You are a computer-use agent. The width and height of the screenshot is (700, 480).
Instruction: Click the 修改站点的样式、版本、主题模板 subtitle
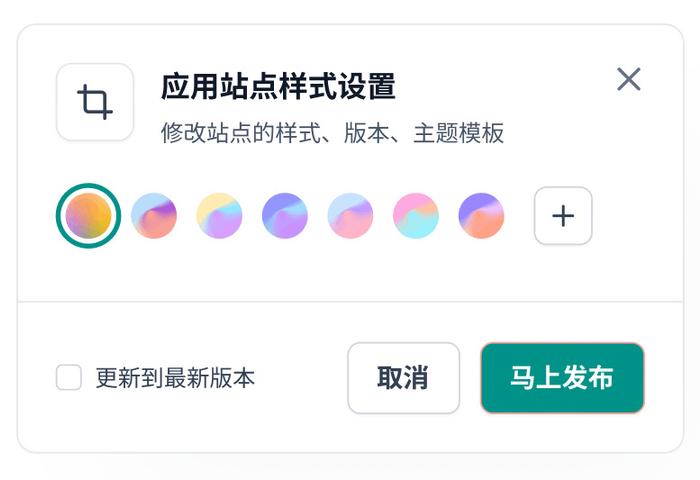click(x=332, y=133)
